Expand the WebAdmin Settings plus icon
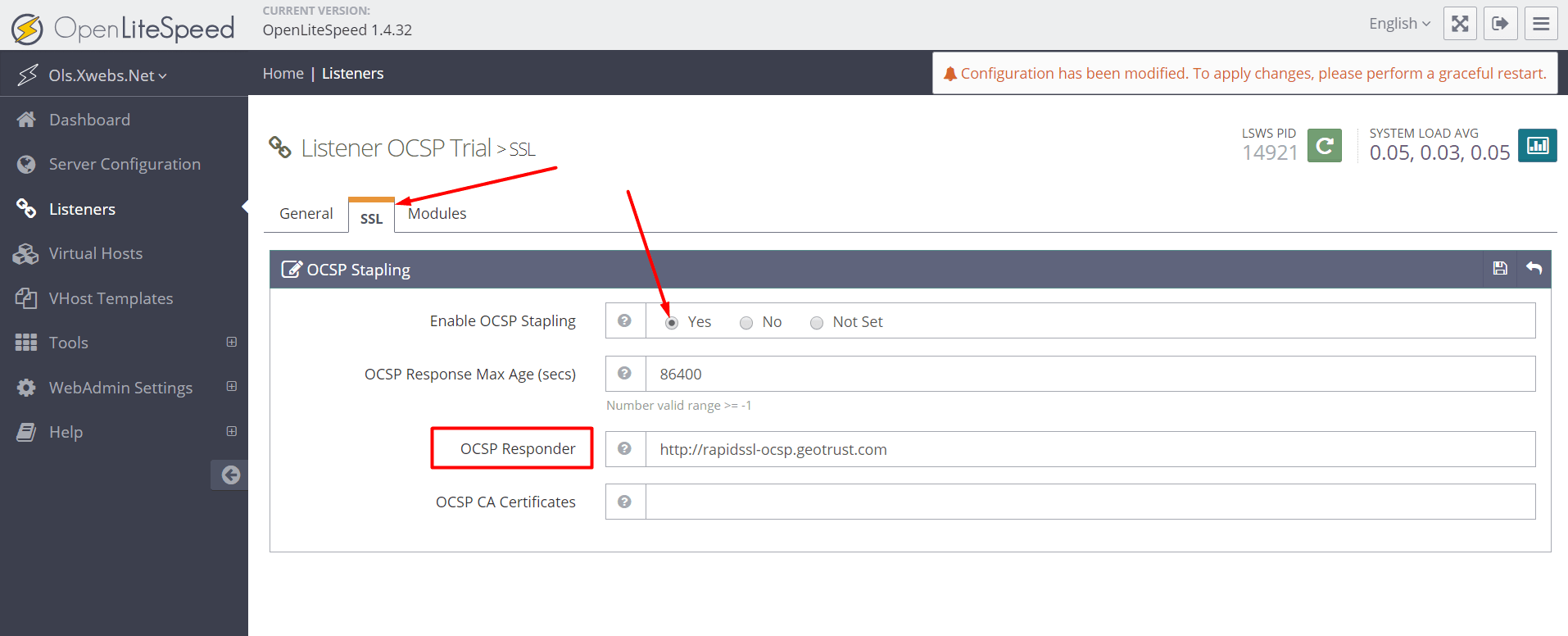 (232, 386)
